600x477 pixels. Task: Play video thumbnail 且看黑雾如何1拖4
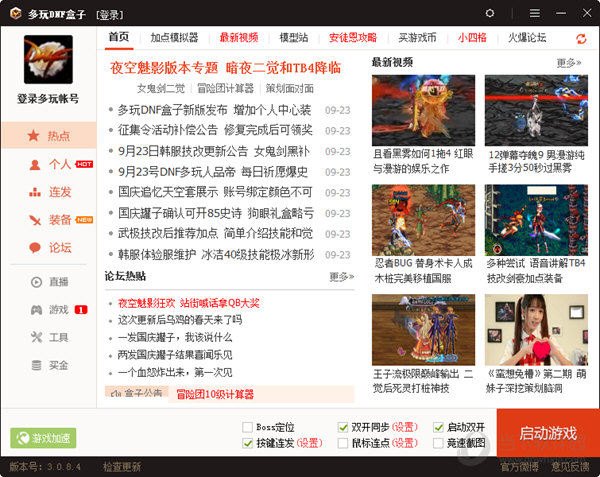(423, 110)
